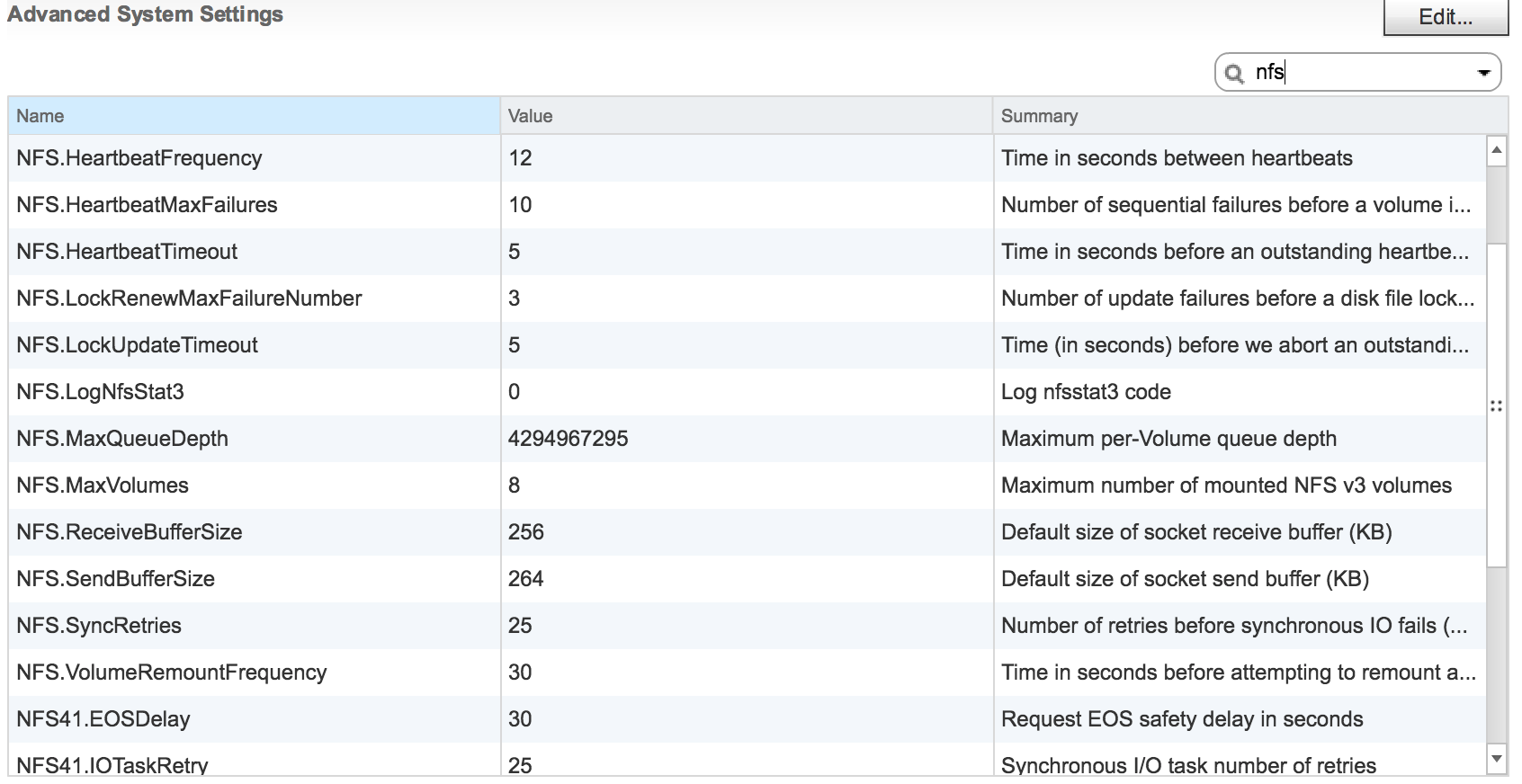This screenshot has width=1522, height=784.
Task: Click the value 256 for ReceiveBufferSize
Action: click(526, 532)
